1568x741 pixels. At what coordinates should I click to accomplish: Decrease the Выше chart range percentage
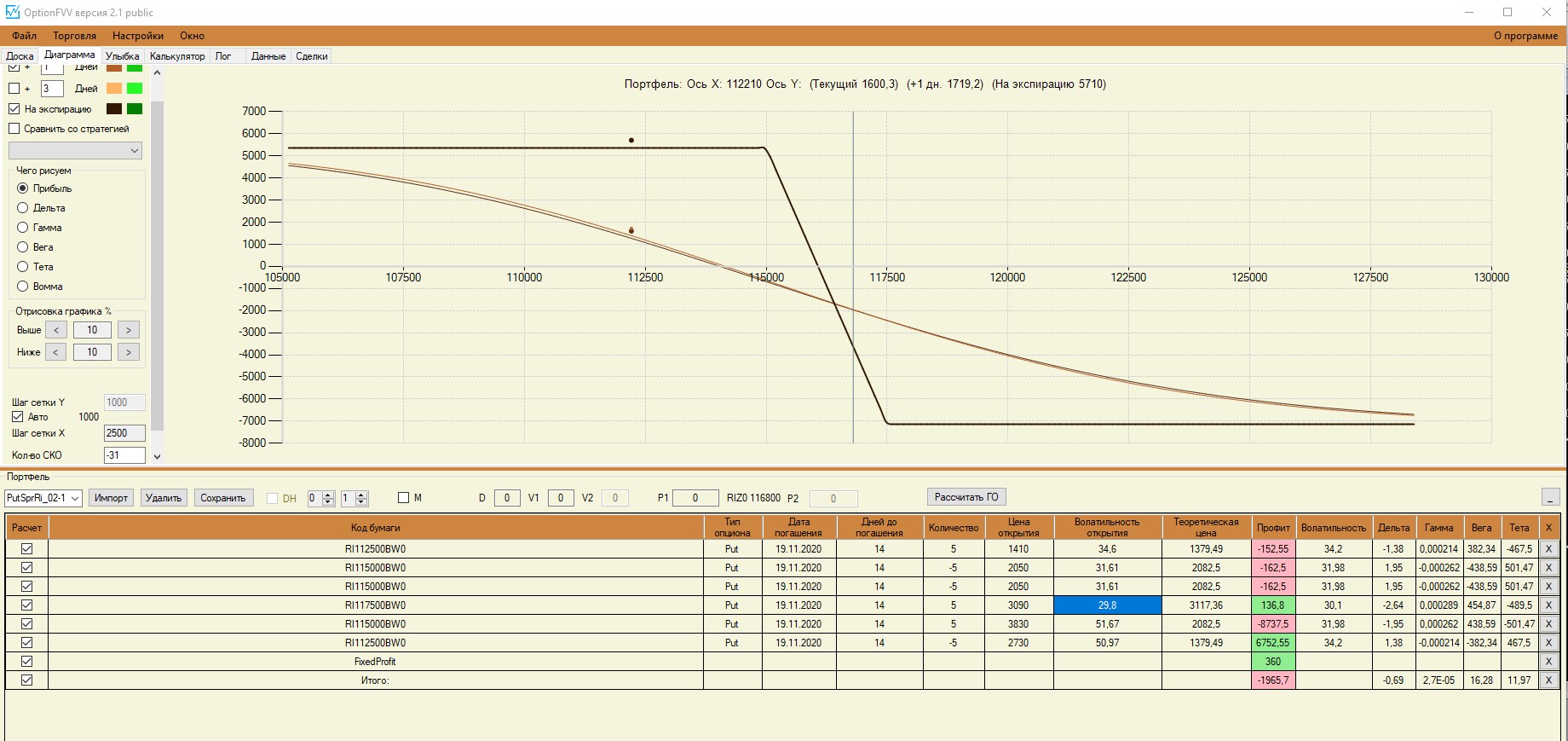pyautogui.click(x=55, y=330)
